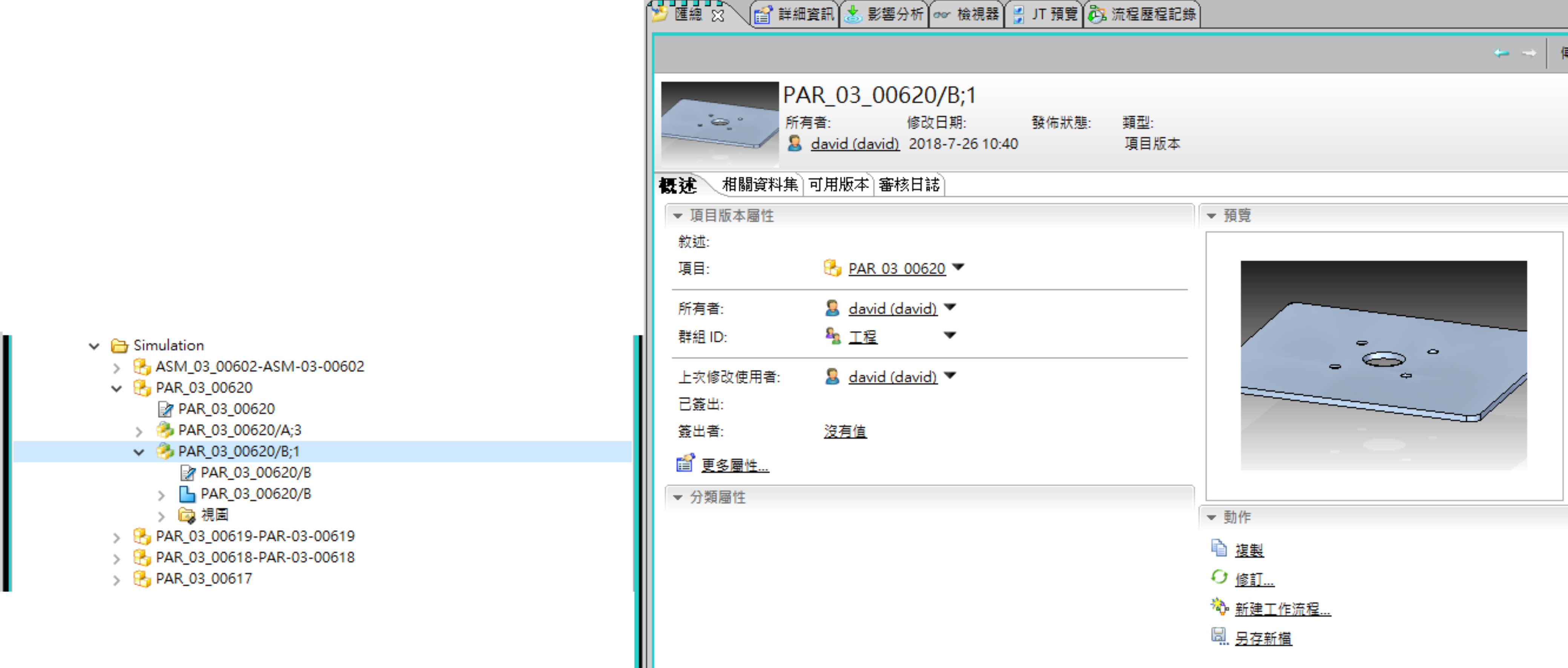Open dropdown arrow beside 所有者 david

(949, 307)
